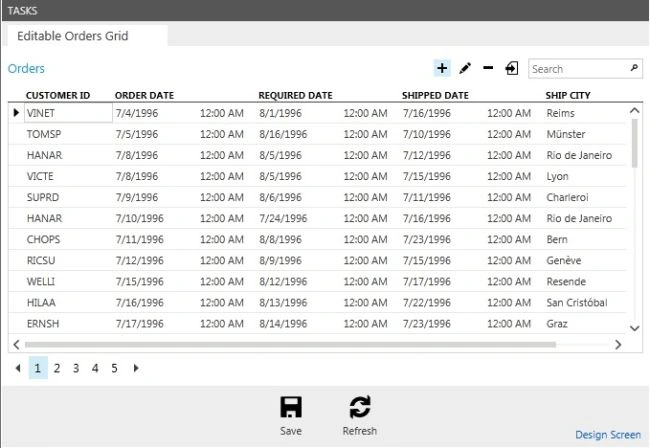The height and width of the screenshot is (448, 650).
Task: Go to page 1
Action: click(x=38, y=368)
